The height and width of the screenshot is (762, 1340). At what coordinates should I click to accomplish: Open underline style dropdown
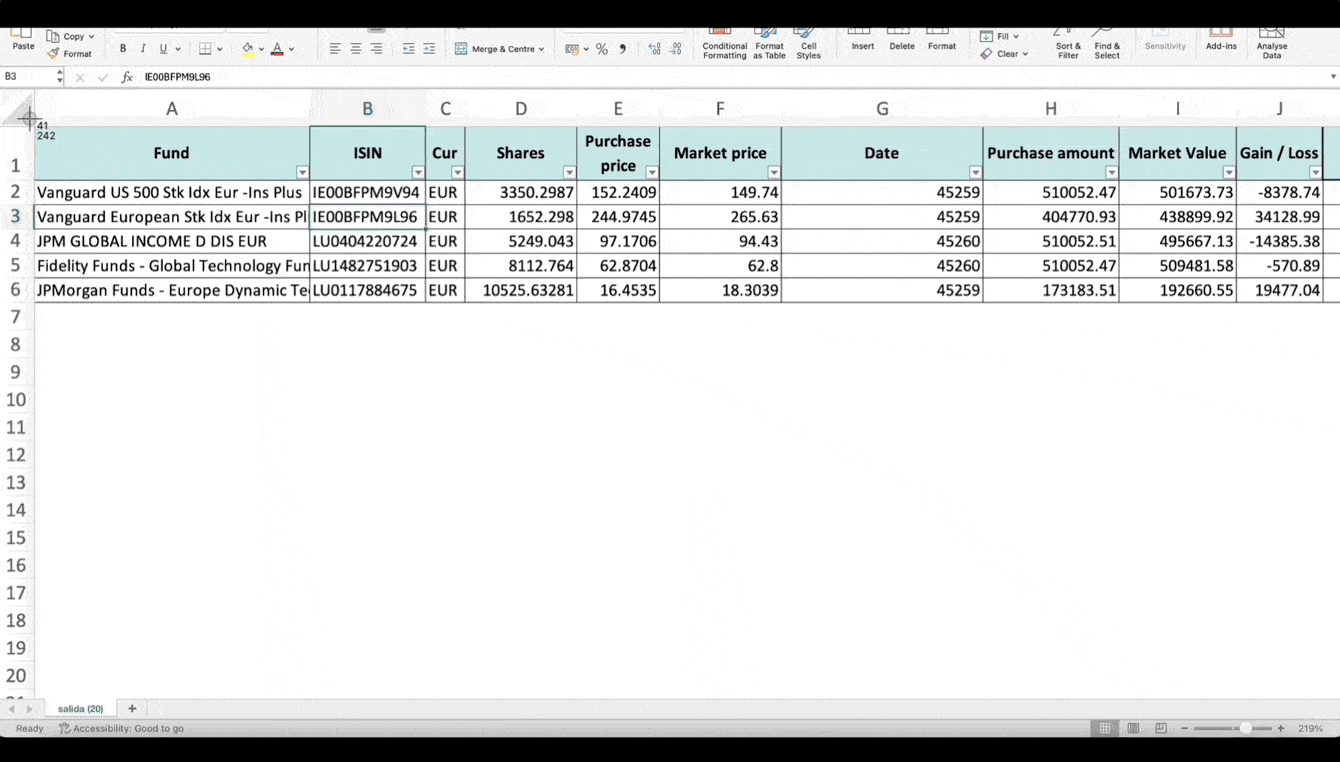coord(178,49)
